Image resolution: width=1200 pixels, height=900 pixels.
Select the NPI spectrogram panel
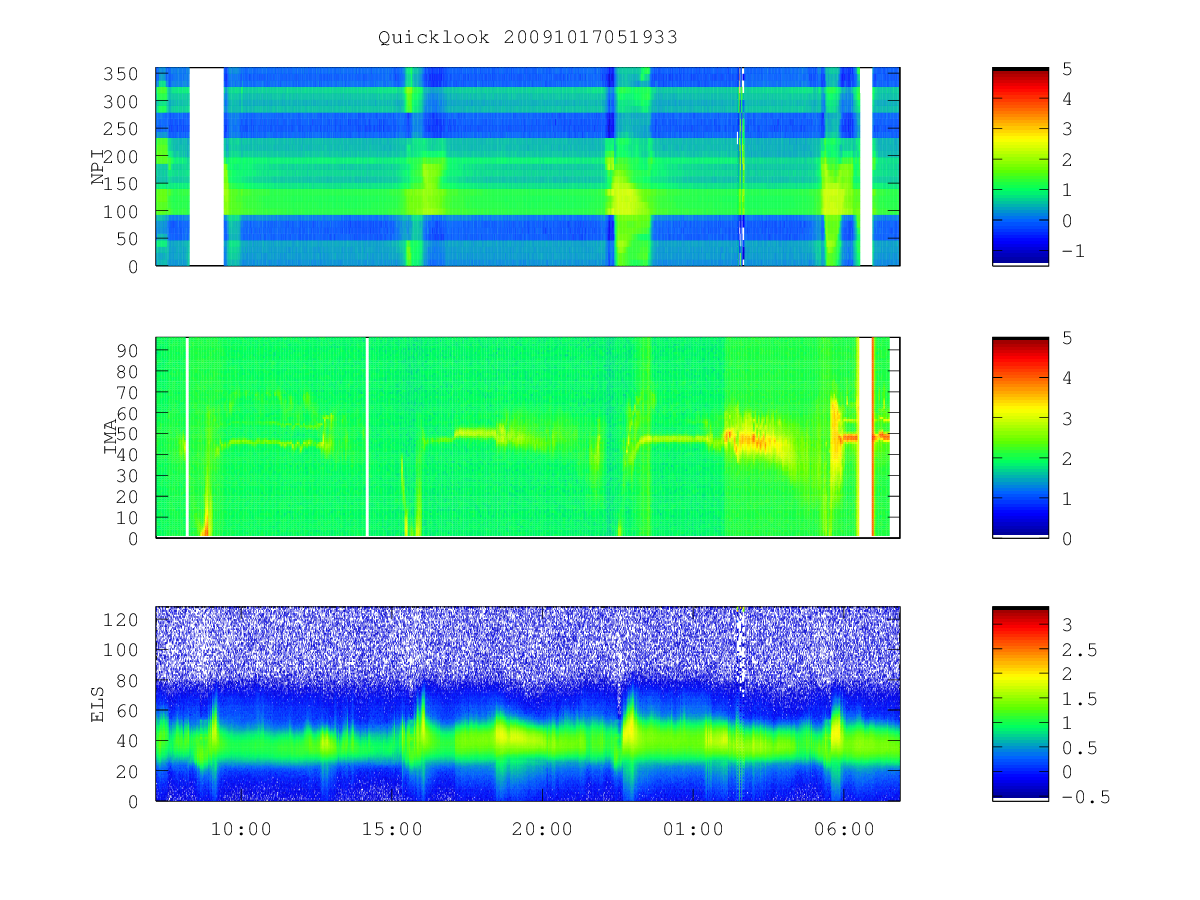(528, 166)
